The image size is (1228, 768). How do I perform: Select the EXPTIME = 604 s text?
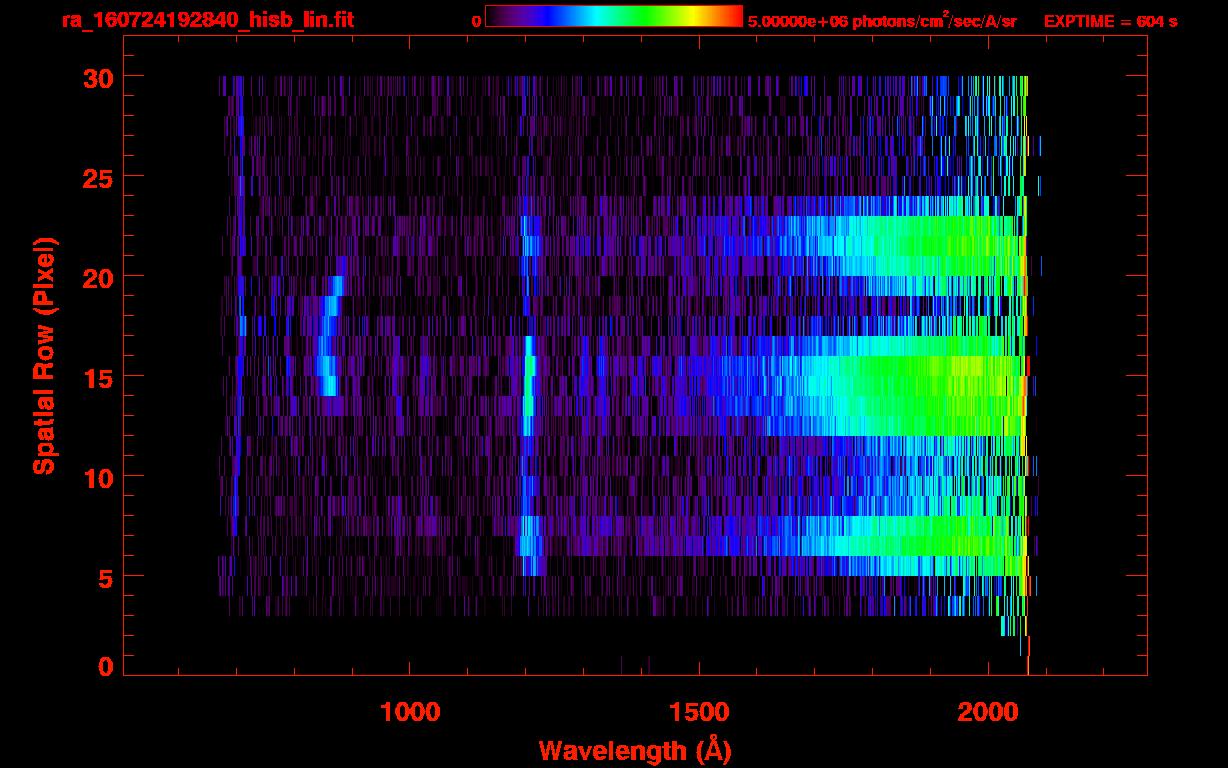click(x=1110, y=21)
